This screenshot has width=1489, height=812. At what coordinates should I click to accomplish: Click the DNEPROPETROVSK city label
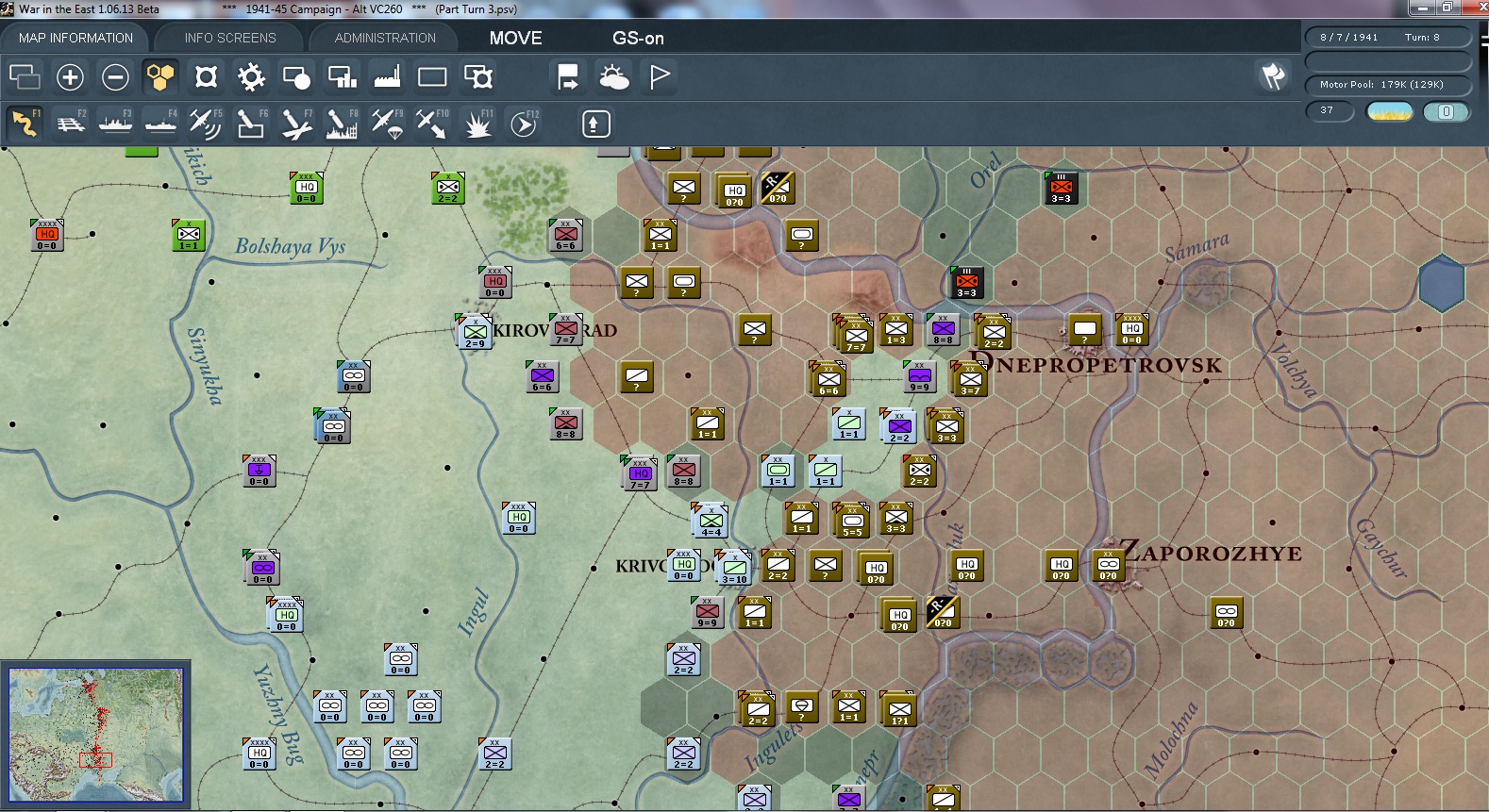coord(1096,364)
